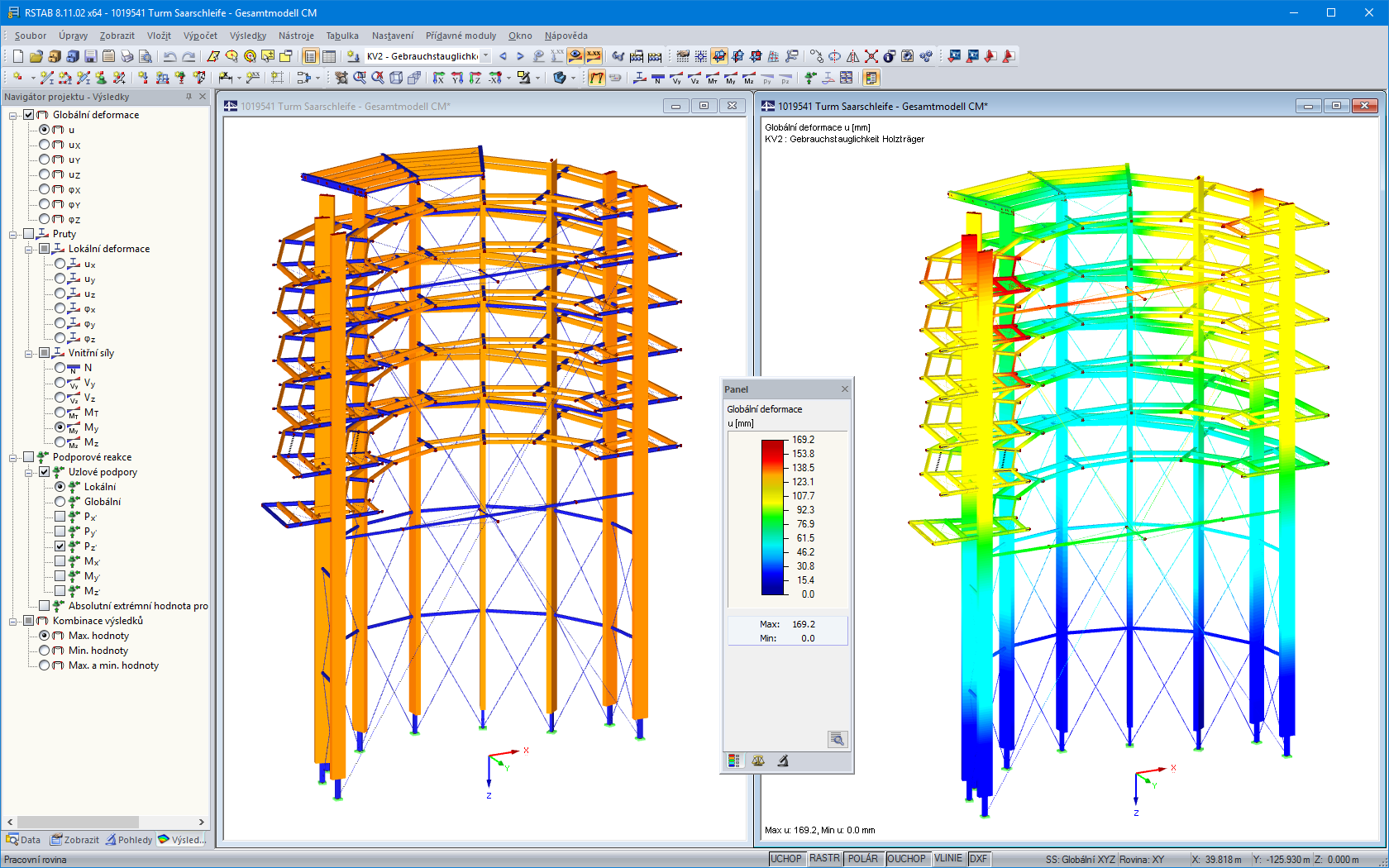1389x868 pixels.
Task: Switch to the Zobrazit navigator tab
Action: tap(74, 840)
